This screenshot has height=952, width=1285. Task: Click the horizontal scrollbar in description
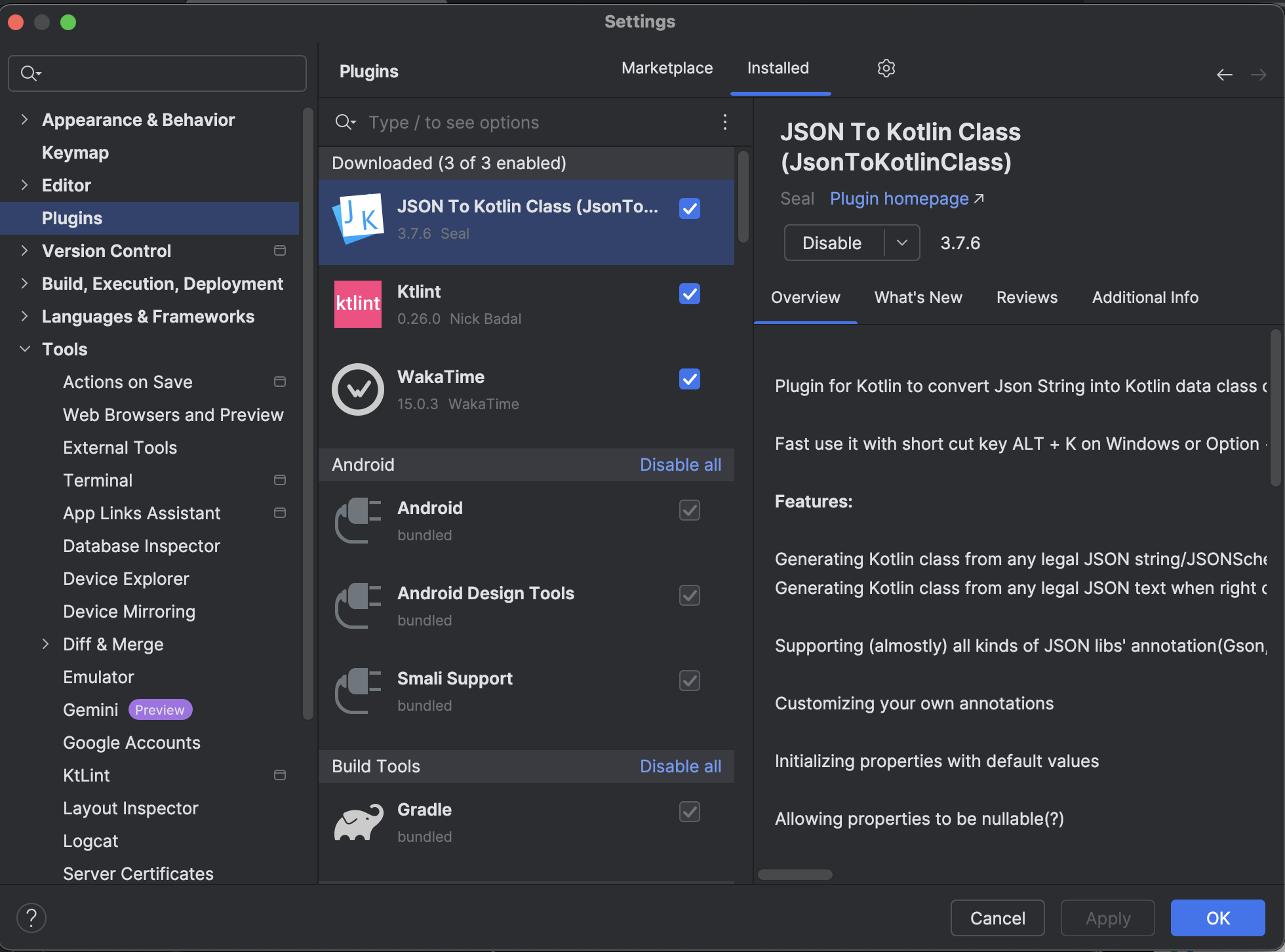pyautogui.click(x=795, y=875)
